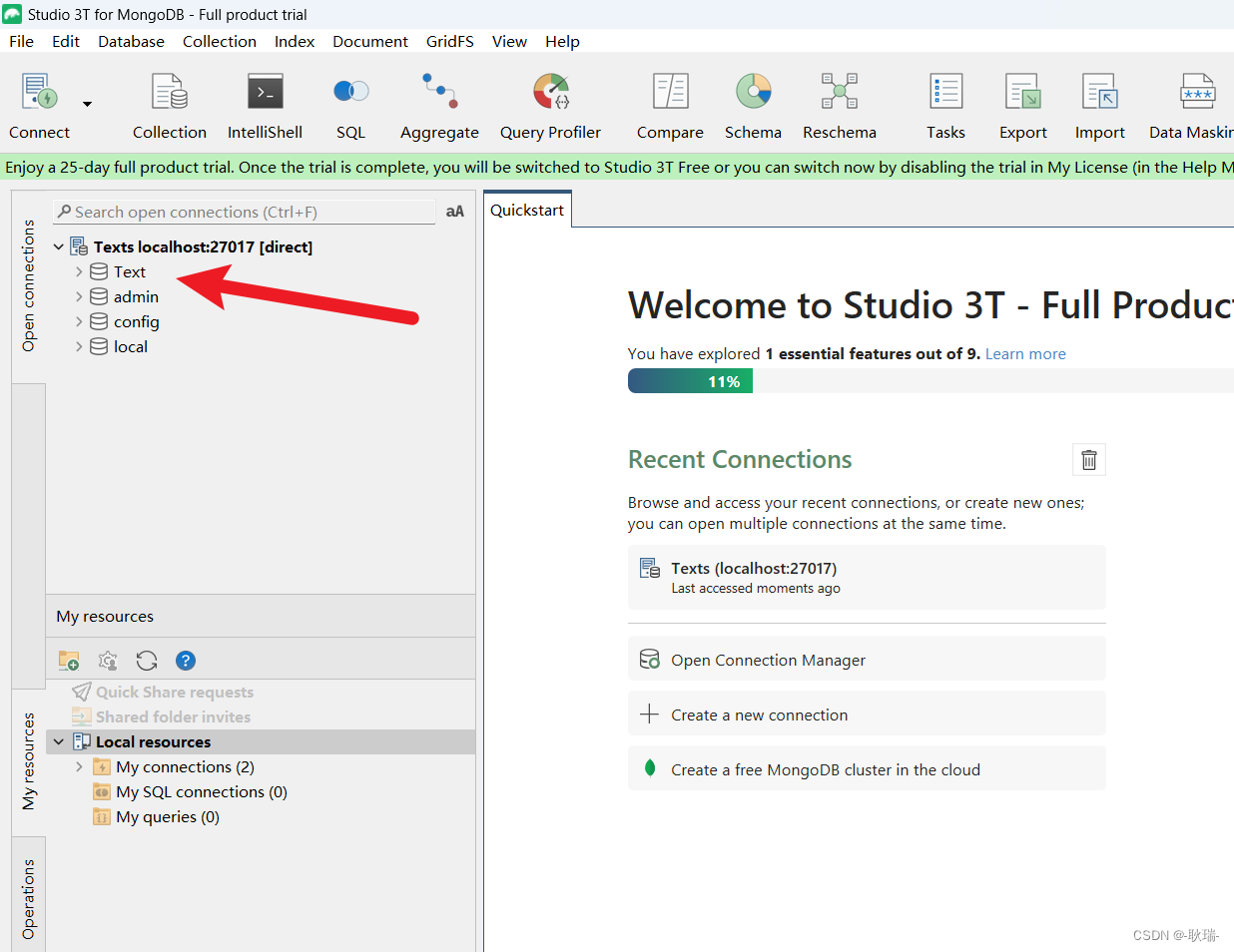Expand the Text database node
This screenshot has height=952, width=1234.
point(79,271)
